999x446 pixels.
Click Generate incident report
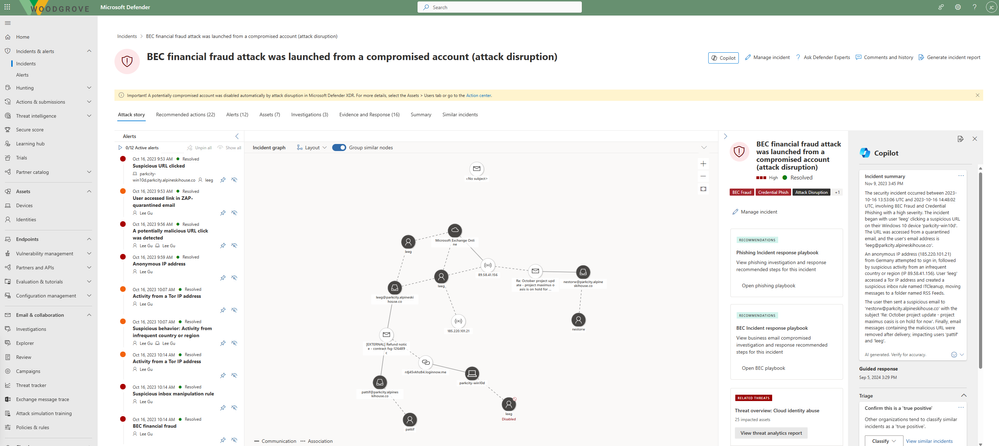(949, 57)
